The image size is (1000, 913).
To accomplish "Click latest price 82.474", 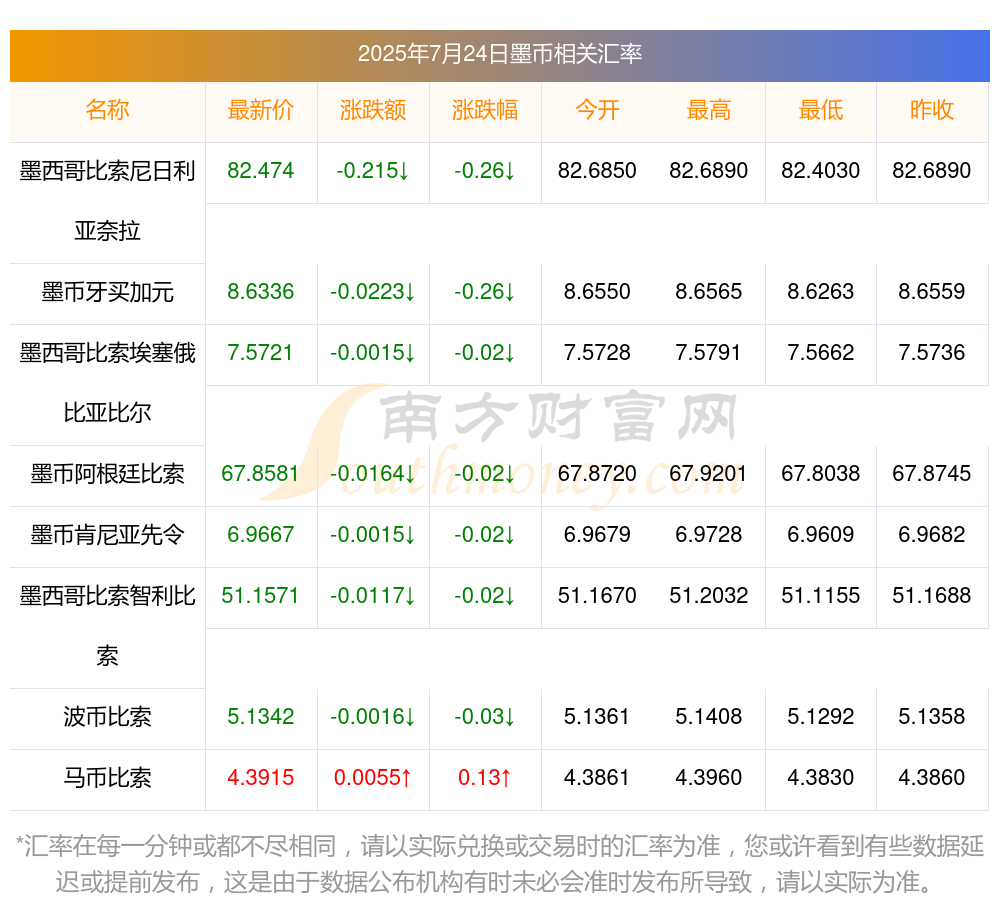I will (x=260, y=171).
